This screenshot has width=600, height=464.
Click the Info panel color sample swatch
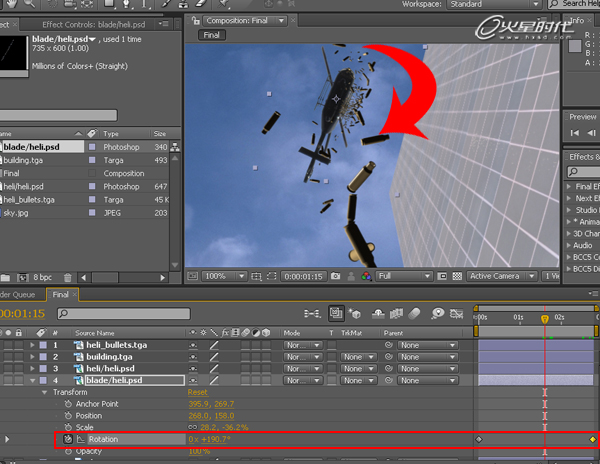[575, 46]
